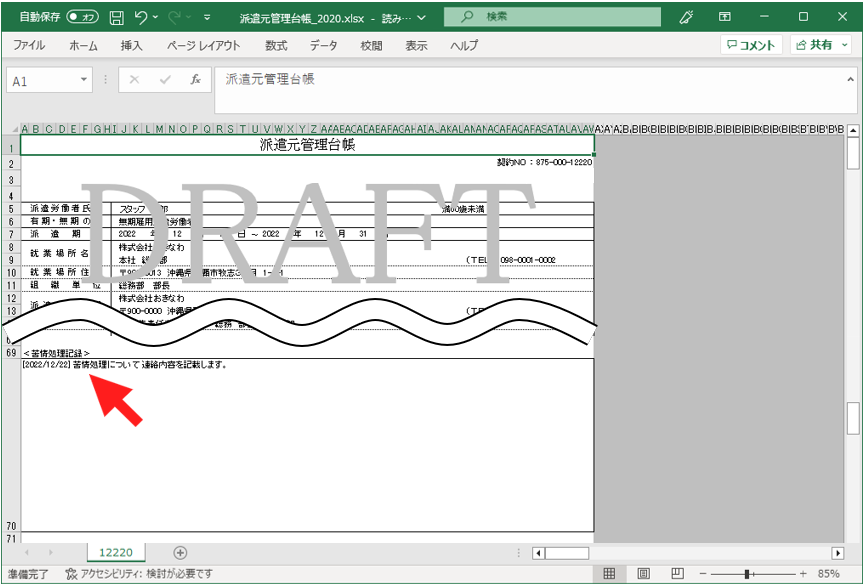Click the zoom slider in status bar
This screenshot has width=865, height=586.
tap(747, 574)
